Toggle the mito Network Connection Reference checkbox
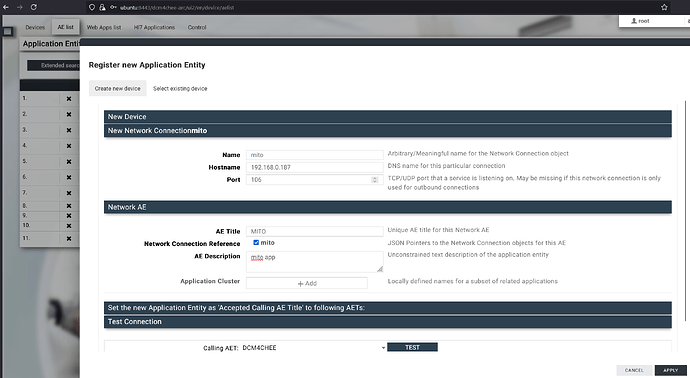The image size is (690, 378). [256, 242]
